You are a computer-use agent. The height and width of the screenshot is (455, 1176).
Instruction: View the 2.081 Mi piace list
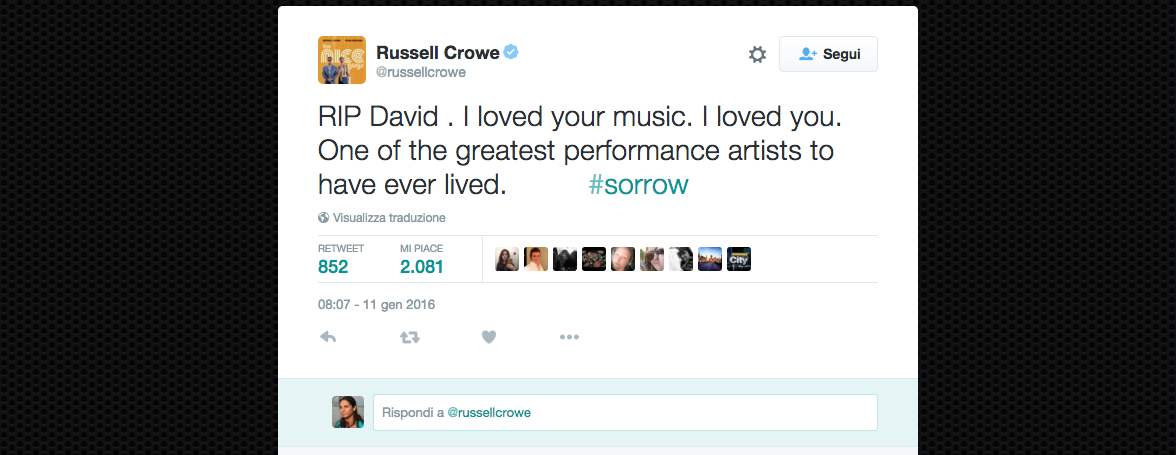pos(421,267)
